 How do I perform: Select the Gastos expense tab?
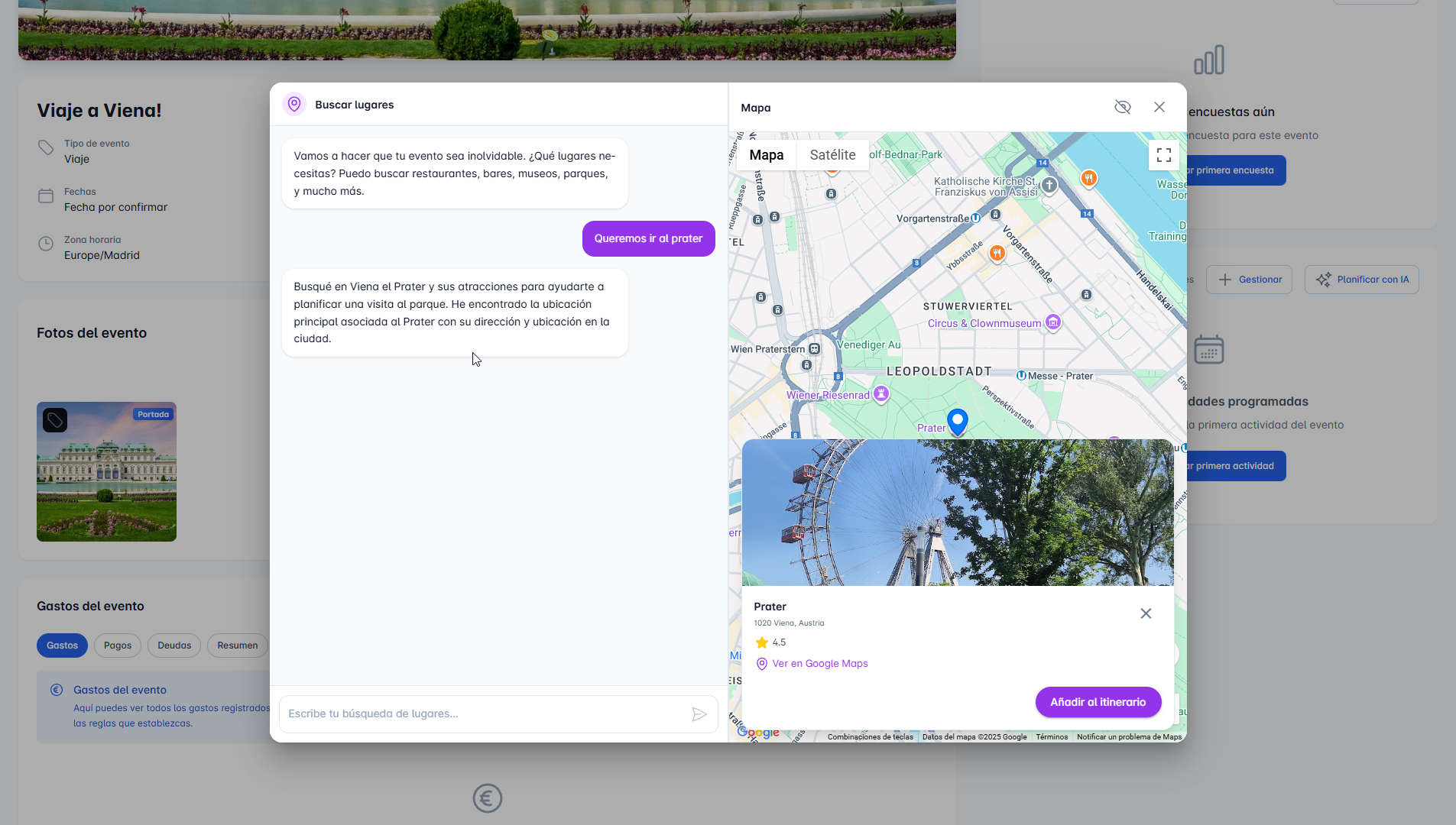pos(62,645)
